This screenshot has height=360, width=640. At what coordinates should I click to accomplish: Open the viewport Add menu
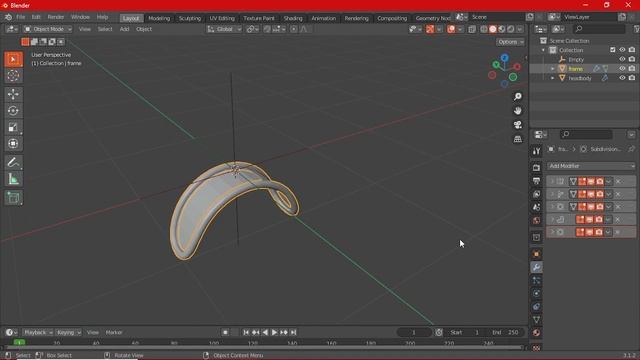click(124, 29)
